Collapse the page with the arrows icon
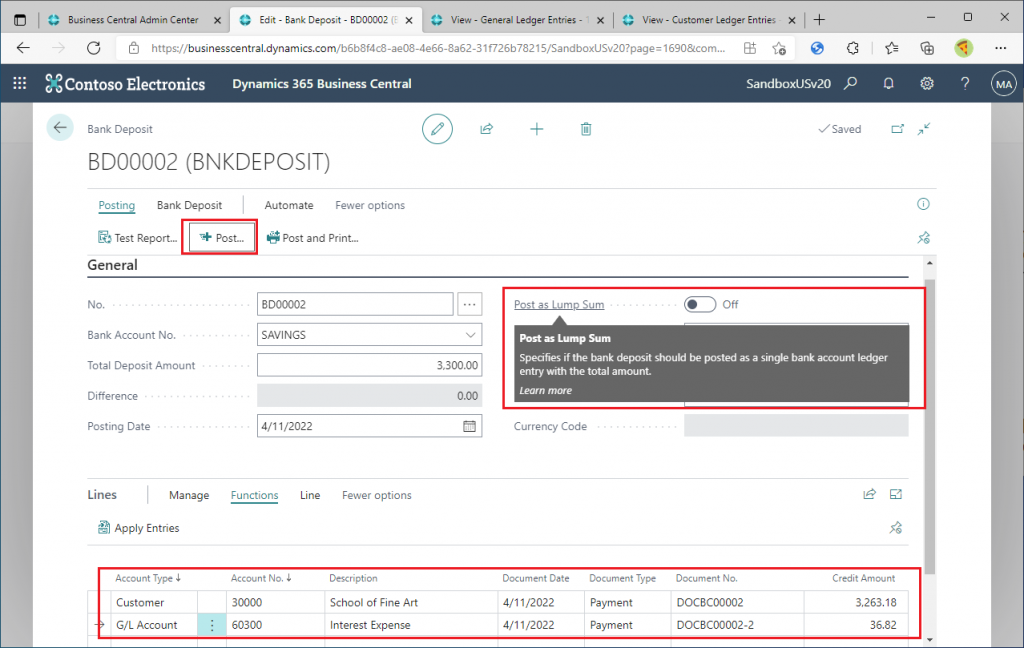1024x648 pixels. [x=923, y=129]
